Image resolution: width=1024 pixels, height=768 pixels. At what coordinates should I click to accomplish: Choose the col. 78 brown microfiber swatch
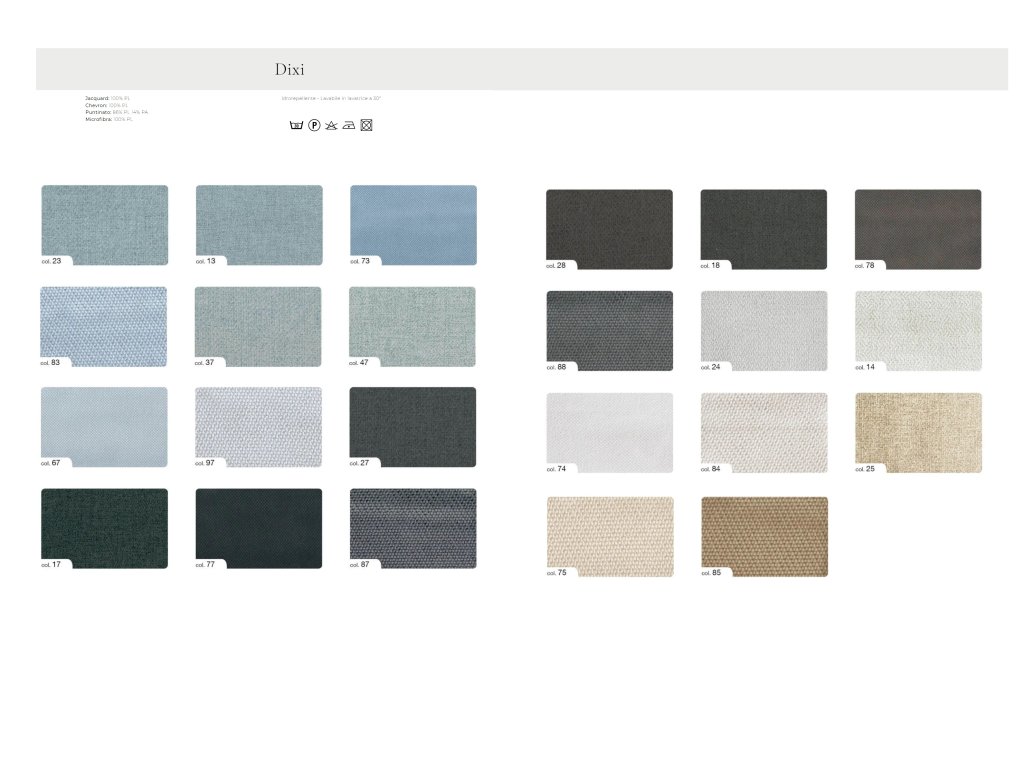(918, 229)
